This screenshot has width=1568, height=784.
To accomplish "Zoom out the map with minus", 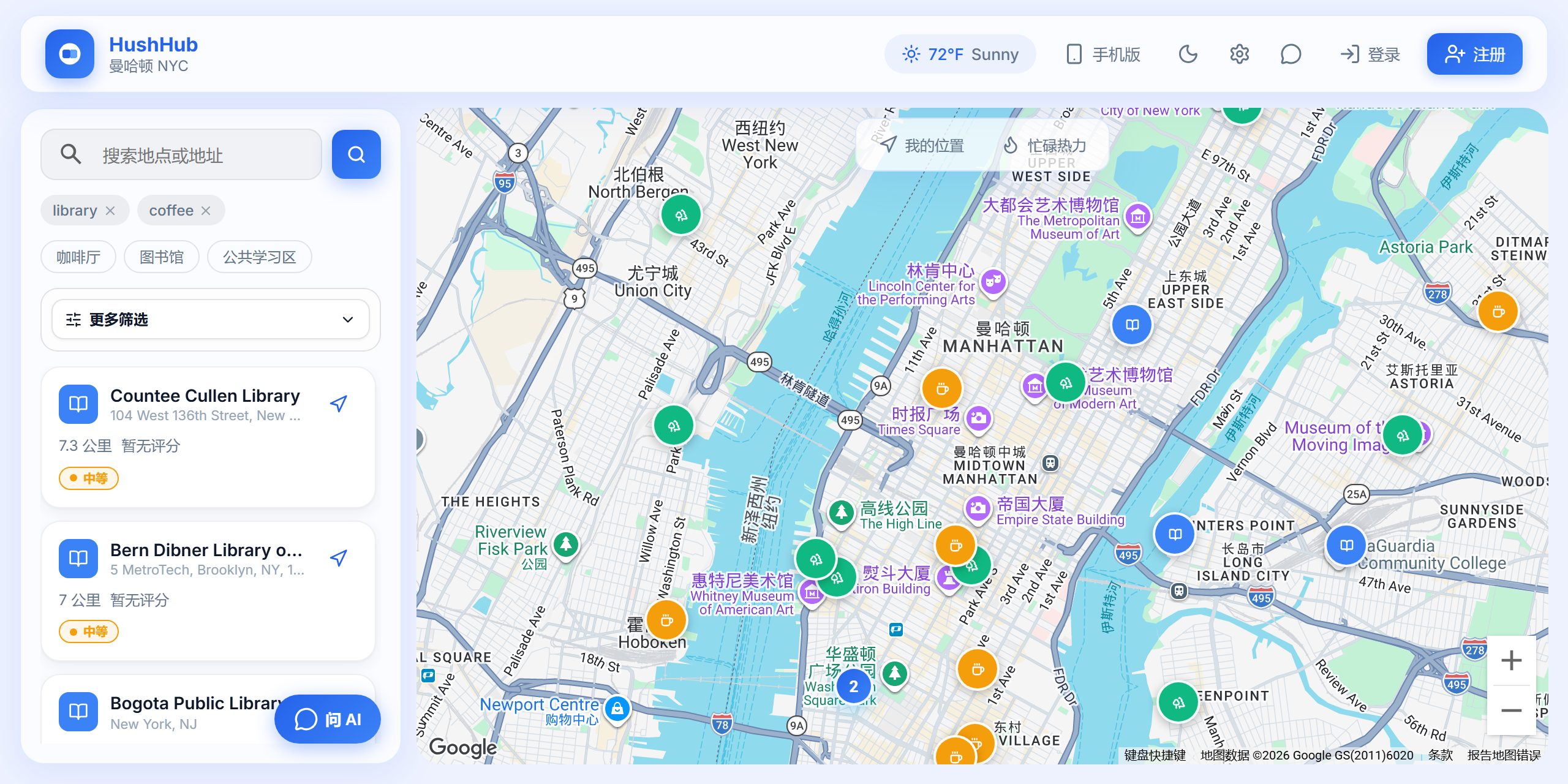I will 1512,710.
